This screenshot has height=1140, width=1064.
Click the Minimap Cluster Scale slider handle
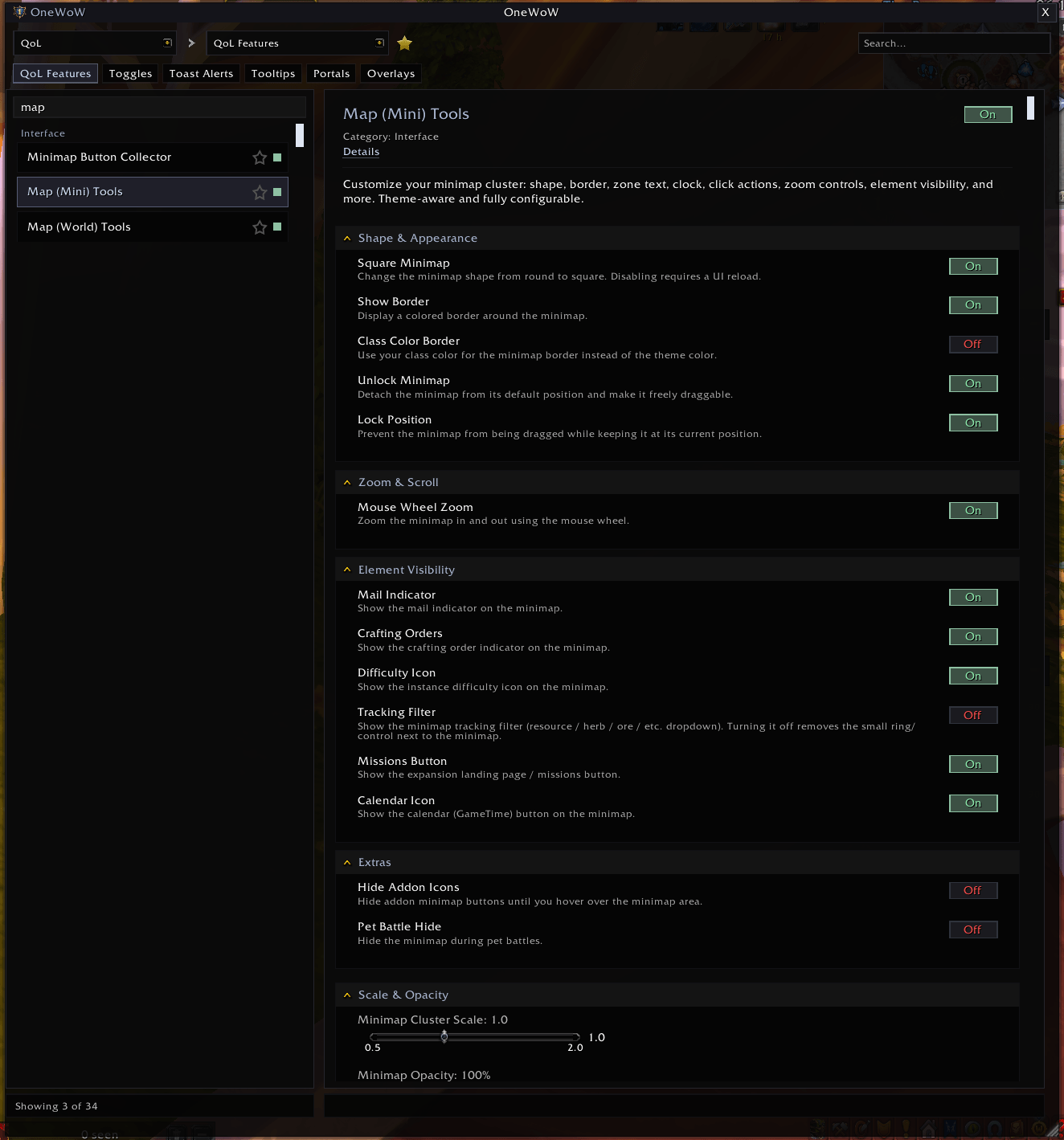(x=444, y=1036)
